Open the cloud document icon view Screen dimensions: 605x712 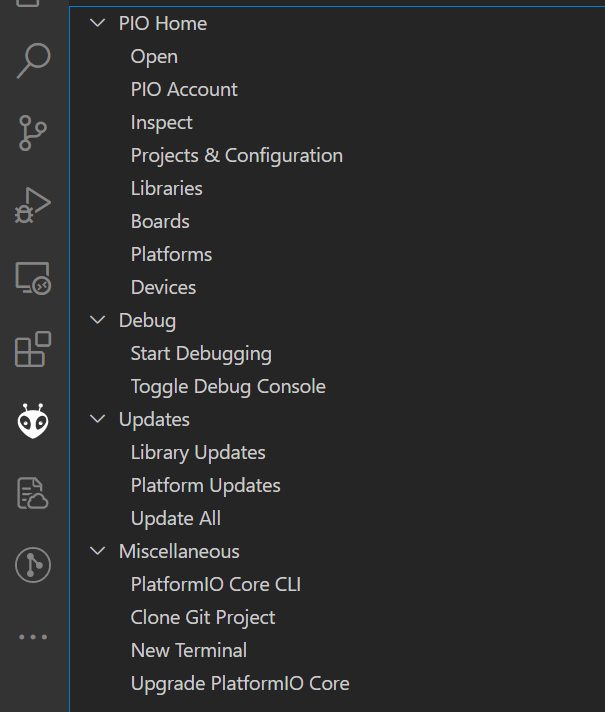[x=33, y=493]
